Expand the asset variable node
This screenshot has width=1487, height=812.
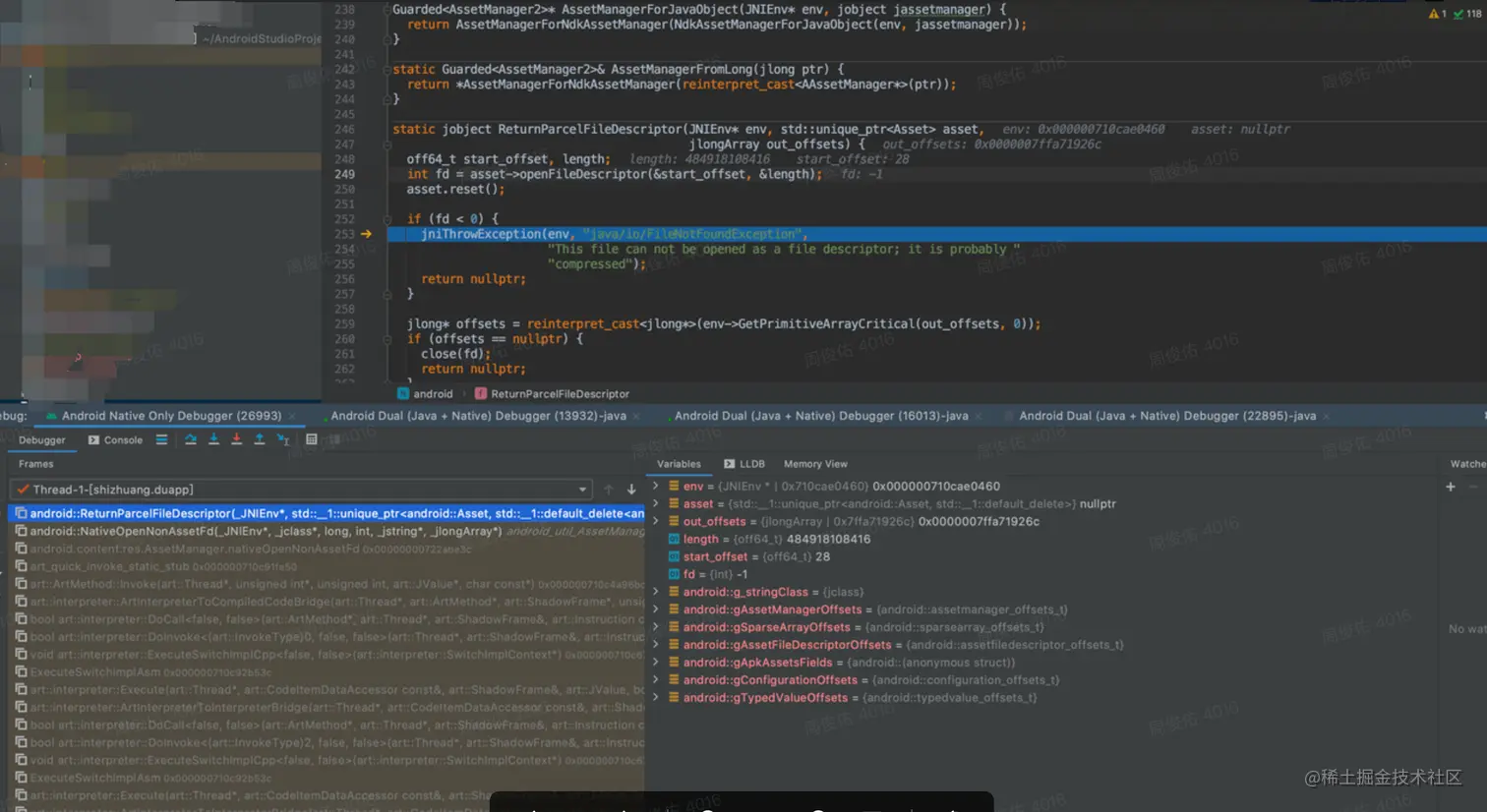[656, 503]
